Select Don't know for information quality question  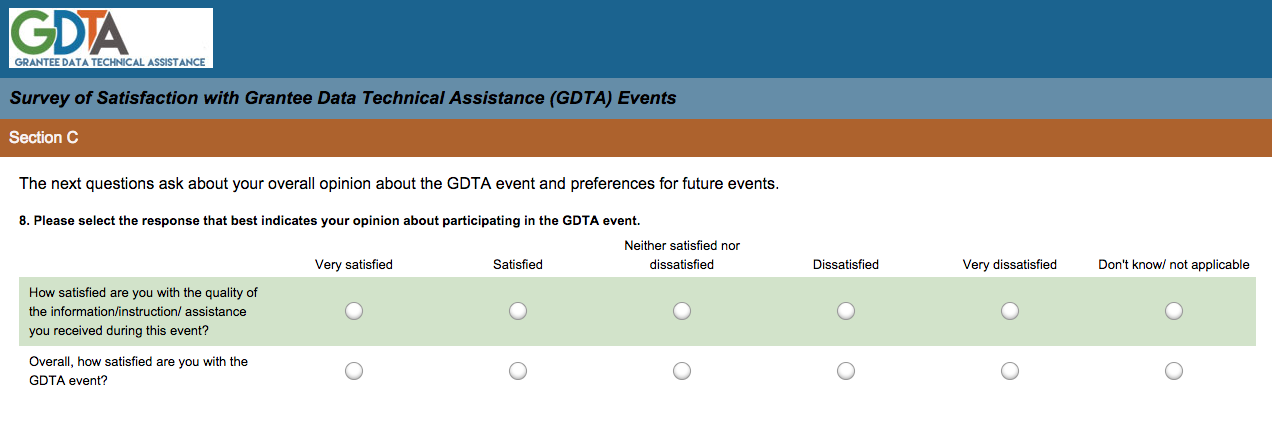(1174, 311)
